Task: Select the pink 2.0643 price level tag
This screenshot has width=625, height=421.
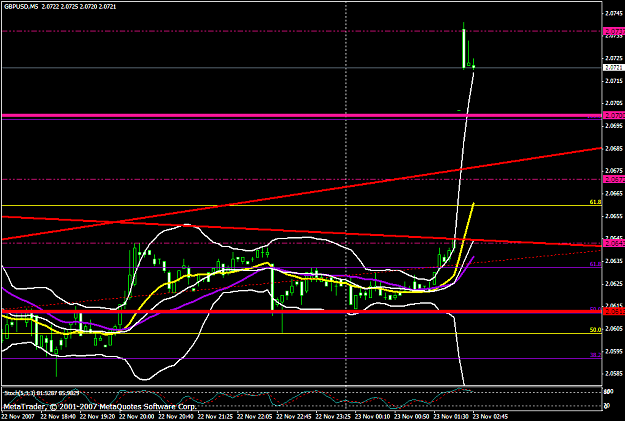Action: coord(614,243)
